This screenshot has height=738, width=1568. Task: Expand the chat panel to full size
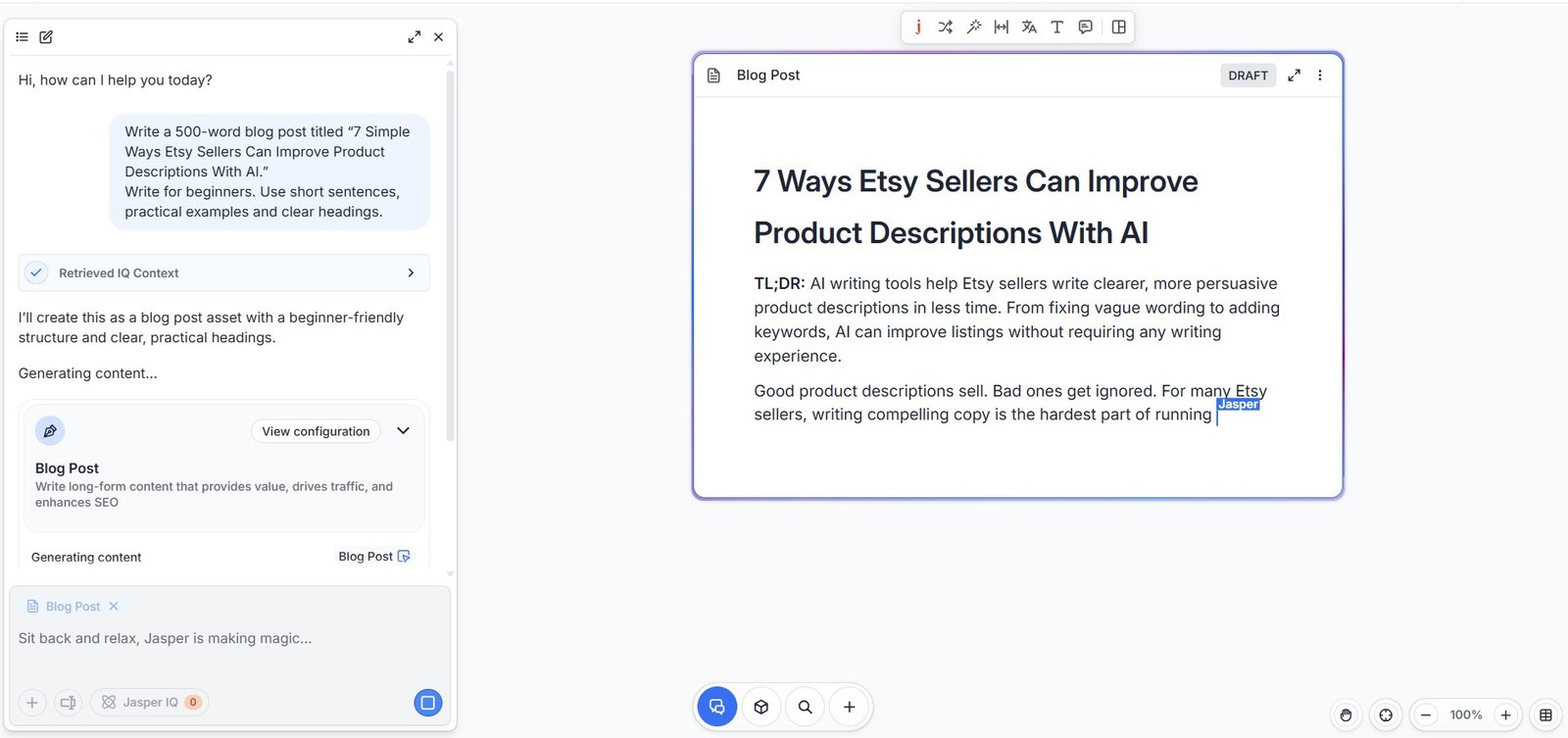415,37
